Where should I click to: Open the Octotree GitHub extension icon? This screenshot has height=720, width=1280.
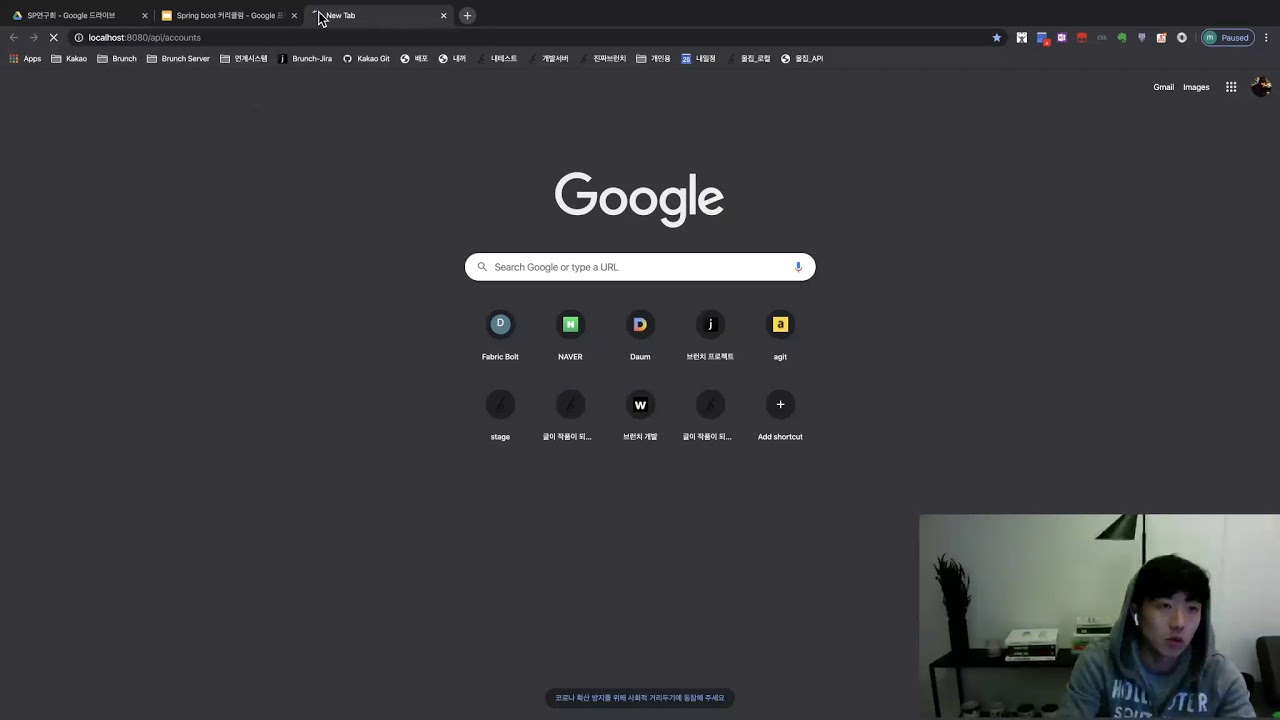pyautogui.click(x=1141, y=37)
